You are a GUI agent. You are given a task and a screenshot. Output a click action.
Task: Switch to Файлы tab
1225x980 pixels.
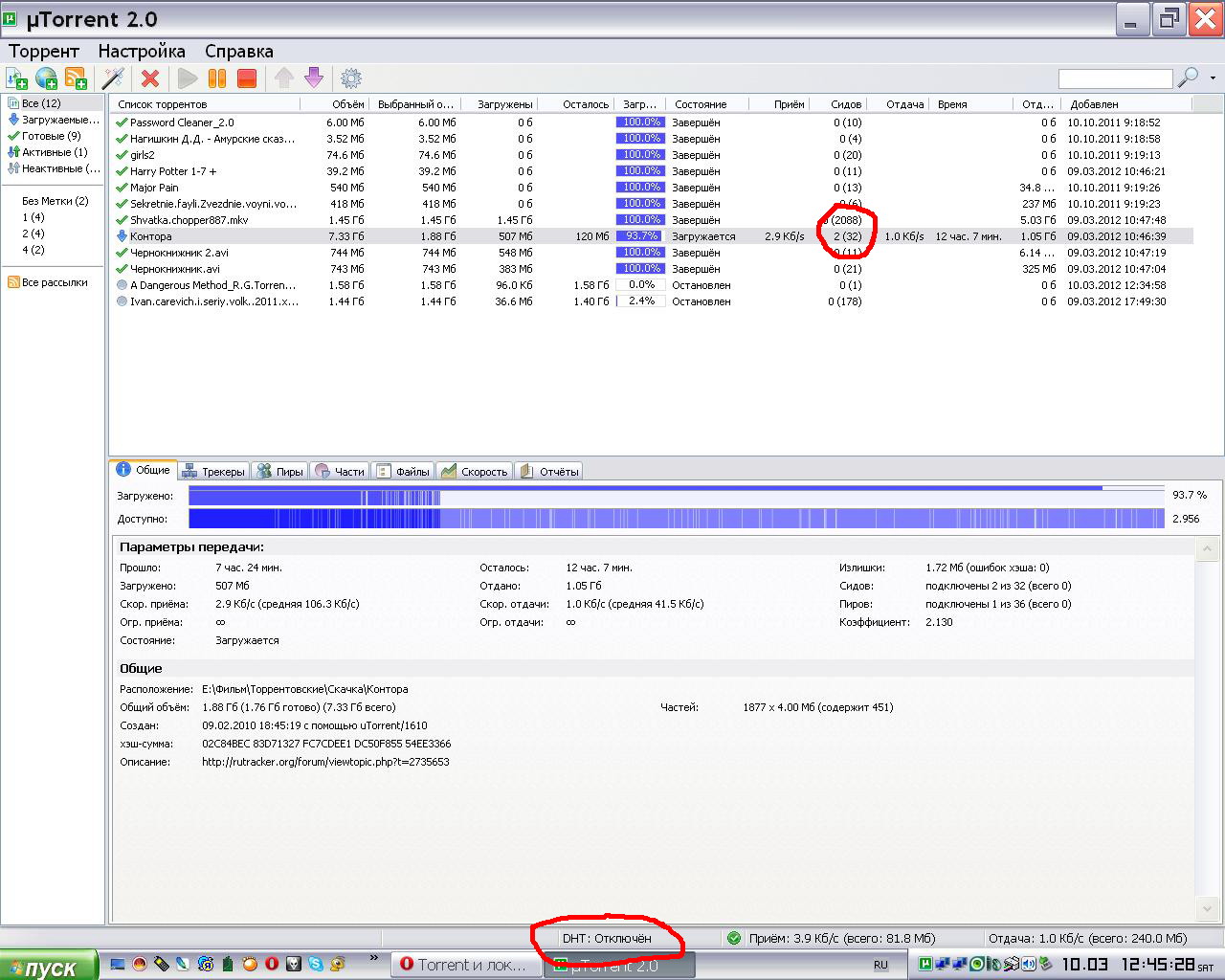(x=403, y=471)
